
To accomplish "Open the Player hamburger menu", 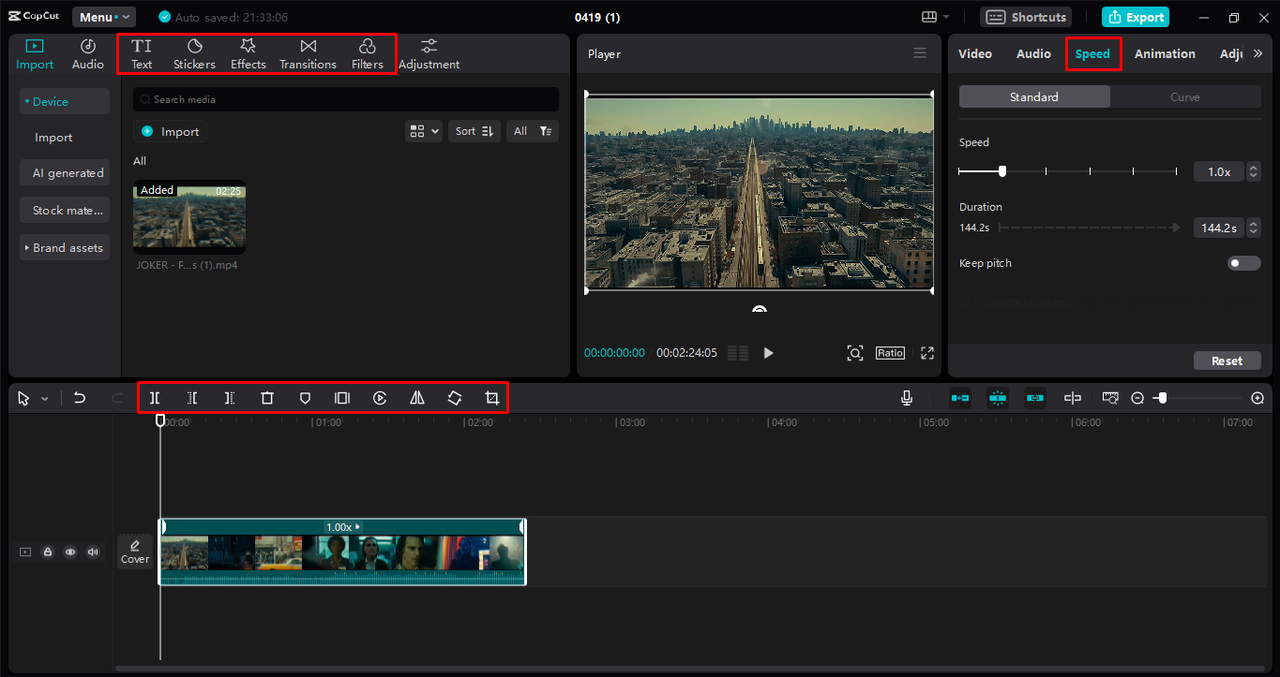I will pos(920,54).
